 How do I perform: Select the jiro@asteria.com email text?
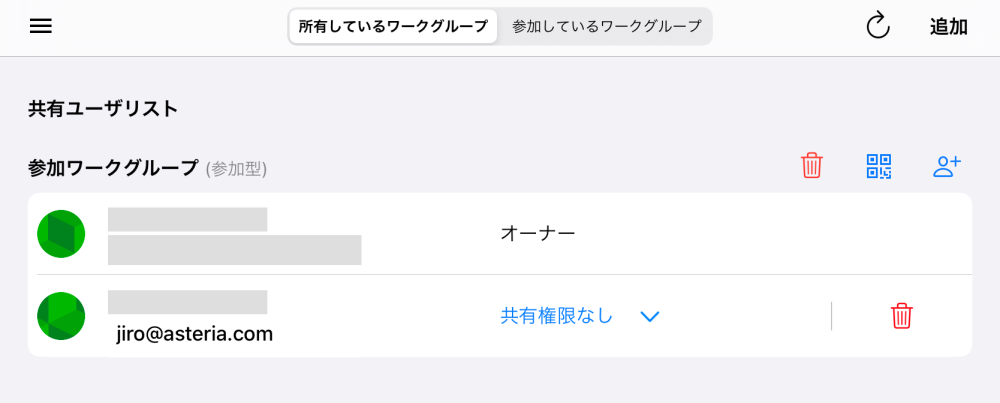pos(195,333)
